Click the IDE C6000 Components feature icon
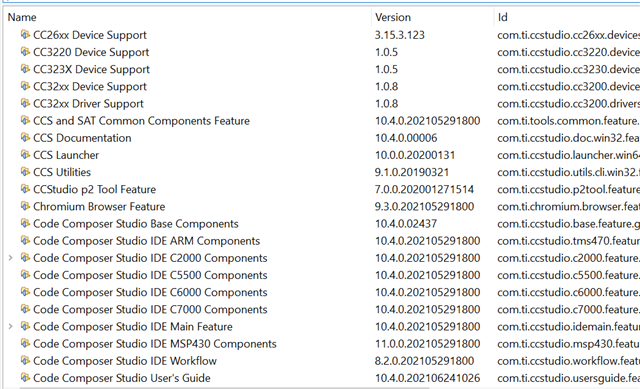The height and width of the screenshot is (389, 640). point(25,292)
